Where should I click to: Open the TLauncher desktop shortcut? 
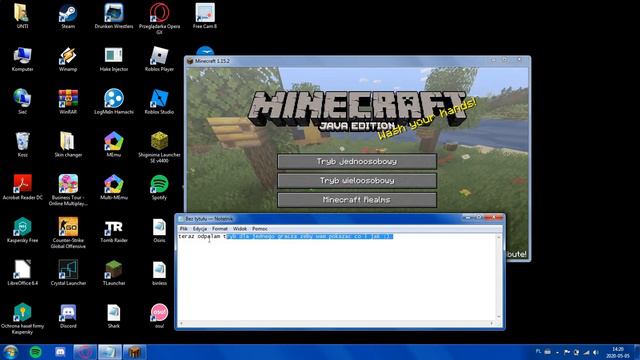pos(113,273)
